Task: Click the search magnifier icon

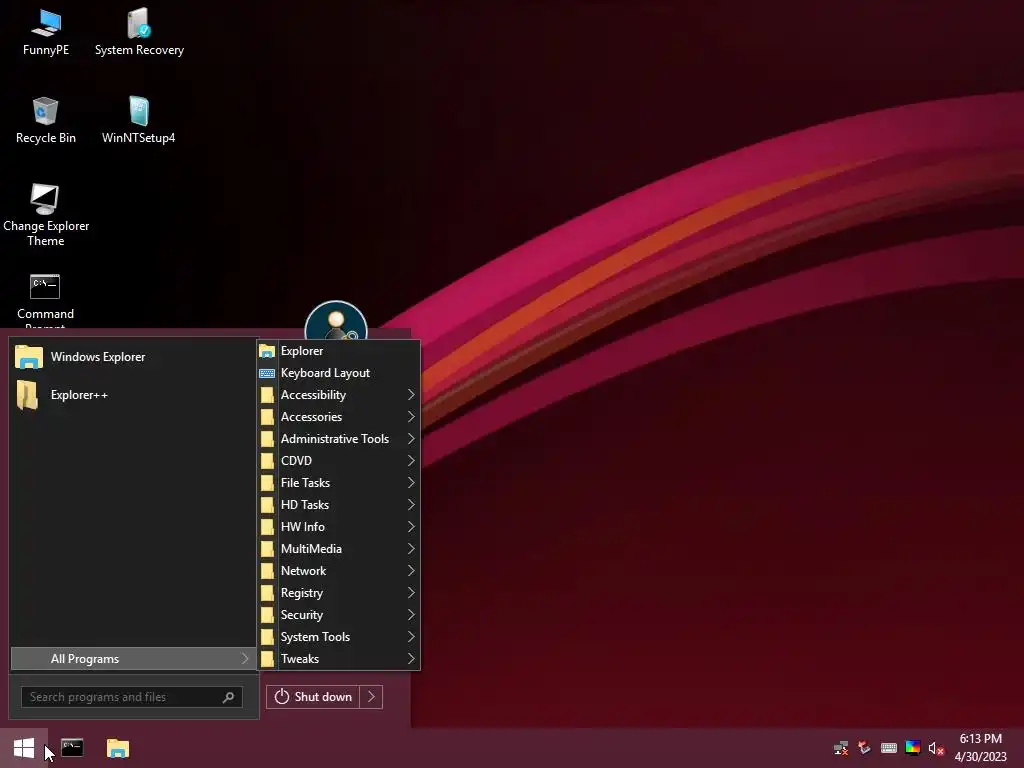Action: click(x=228, y=697)
